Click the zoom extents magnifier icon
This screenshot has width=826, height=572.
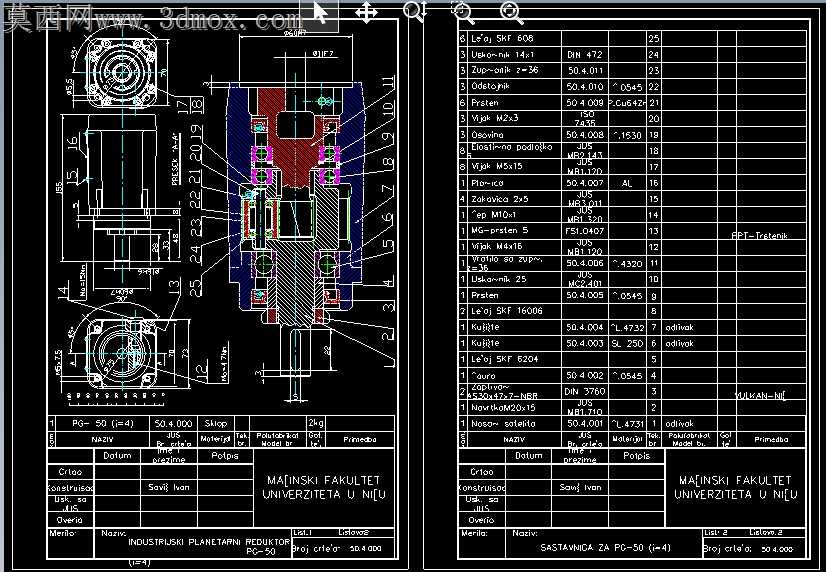click(x=511, y=12)
